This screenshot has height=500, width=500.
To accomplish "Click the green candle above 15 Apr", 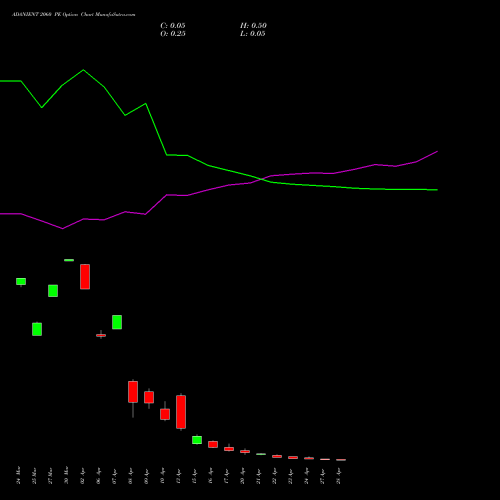I will pos(197,440).
